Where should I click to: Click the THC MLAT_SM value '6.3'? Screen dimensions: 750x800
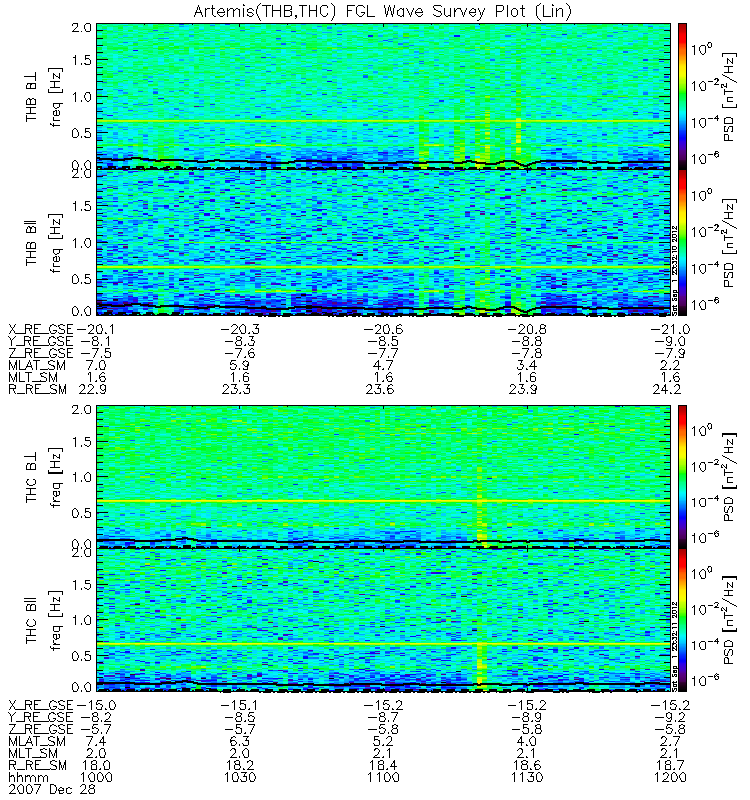point(239,741)
